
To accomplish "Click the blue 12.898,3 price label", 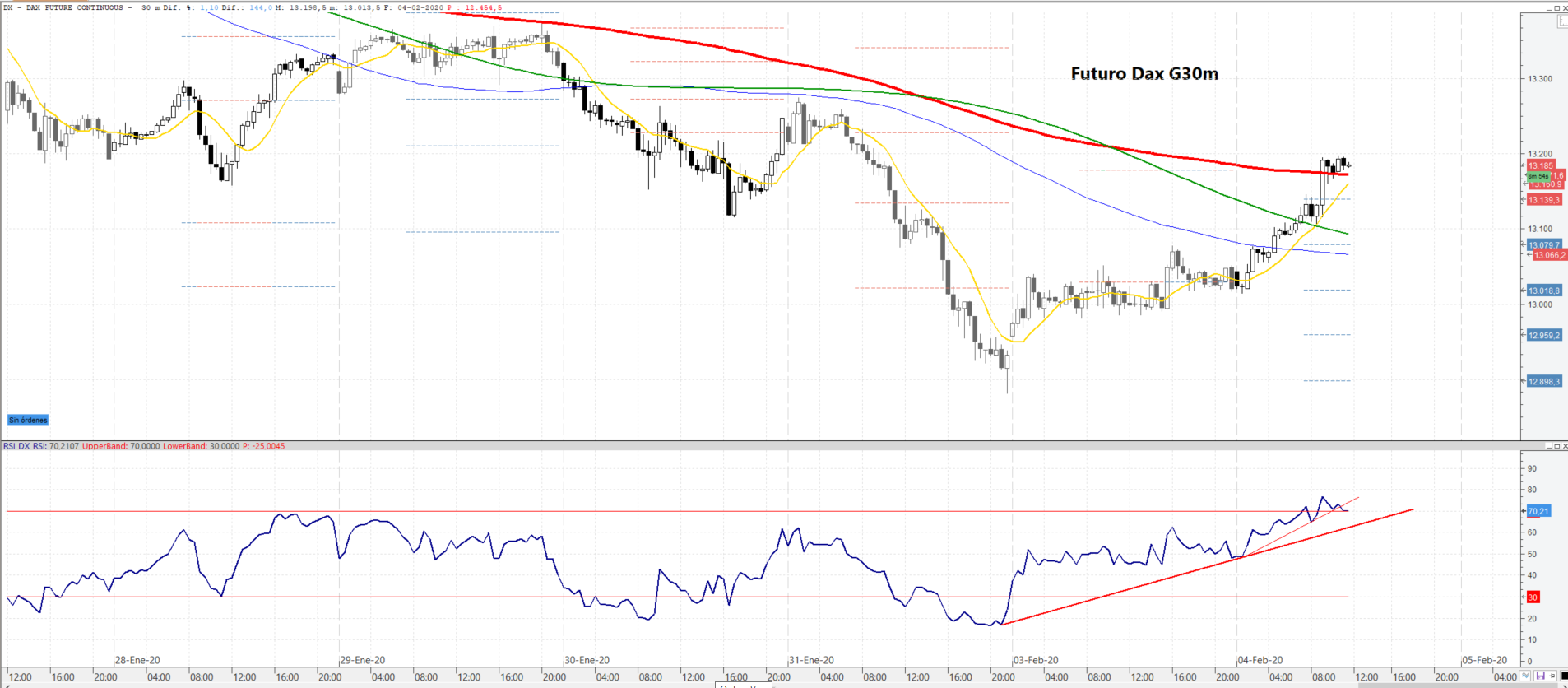I will point(1544,381).
